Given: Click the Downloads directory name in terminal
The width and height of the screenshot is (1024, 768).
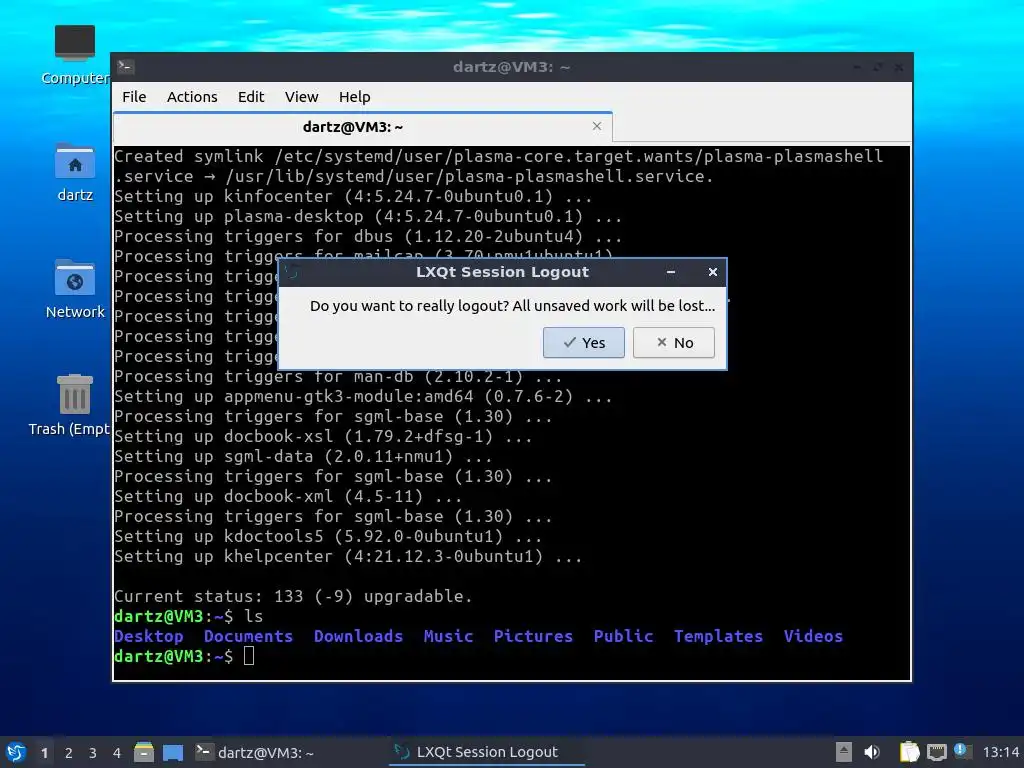Looking at the screenshot, I should [x=358, y=636].
